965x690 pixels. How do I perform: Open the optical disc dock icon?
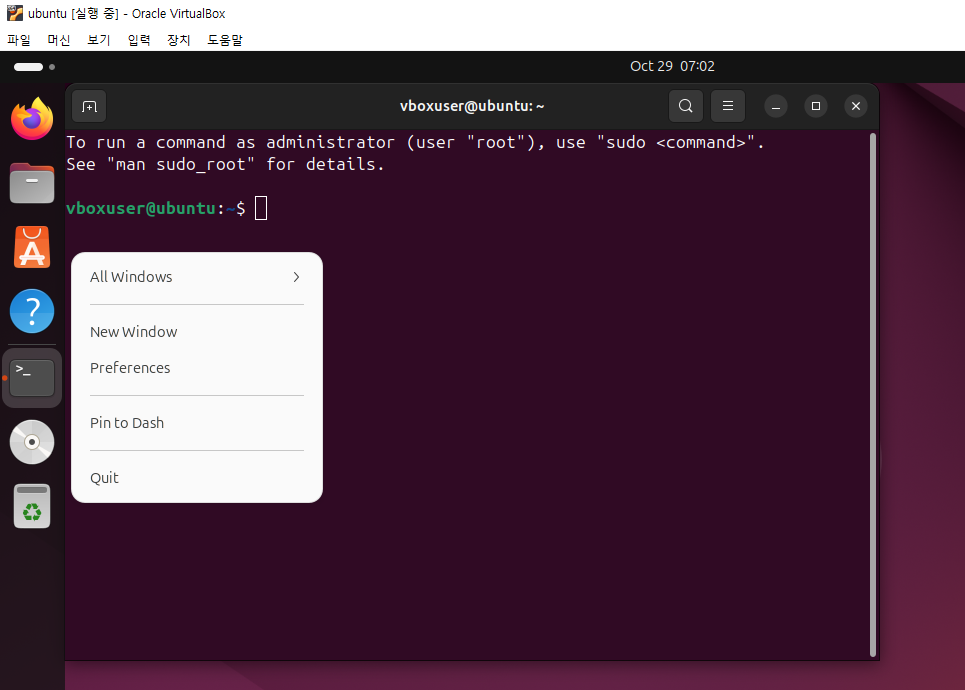point(32,442)
